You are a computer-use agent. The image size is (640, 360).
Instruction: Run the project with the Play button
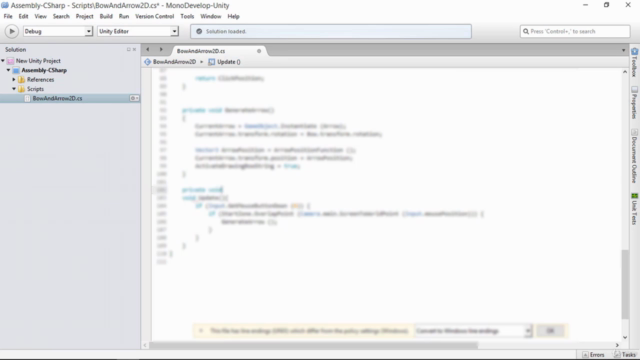point(11,31)
